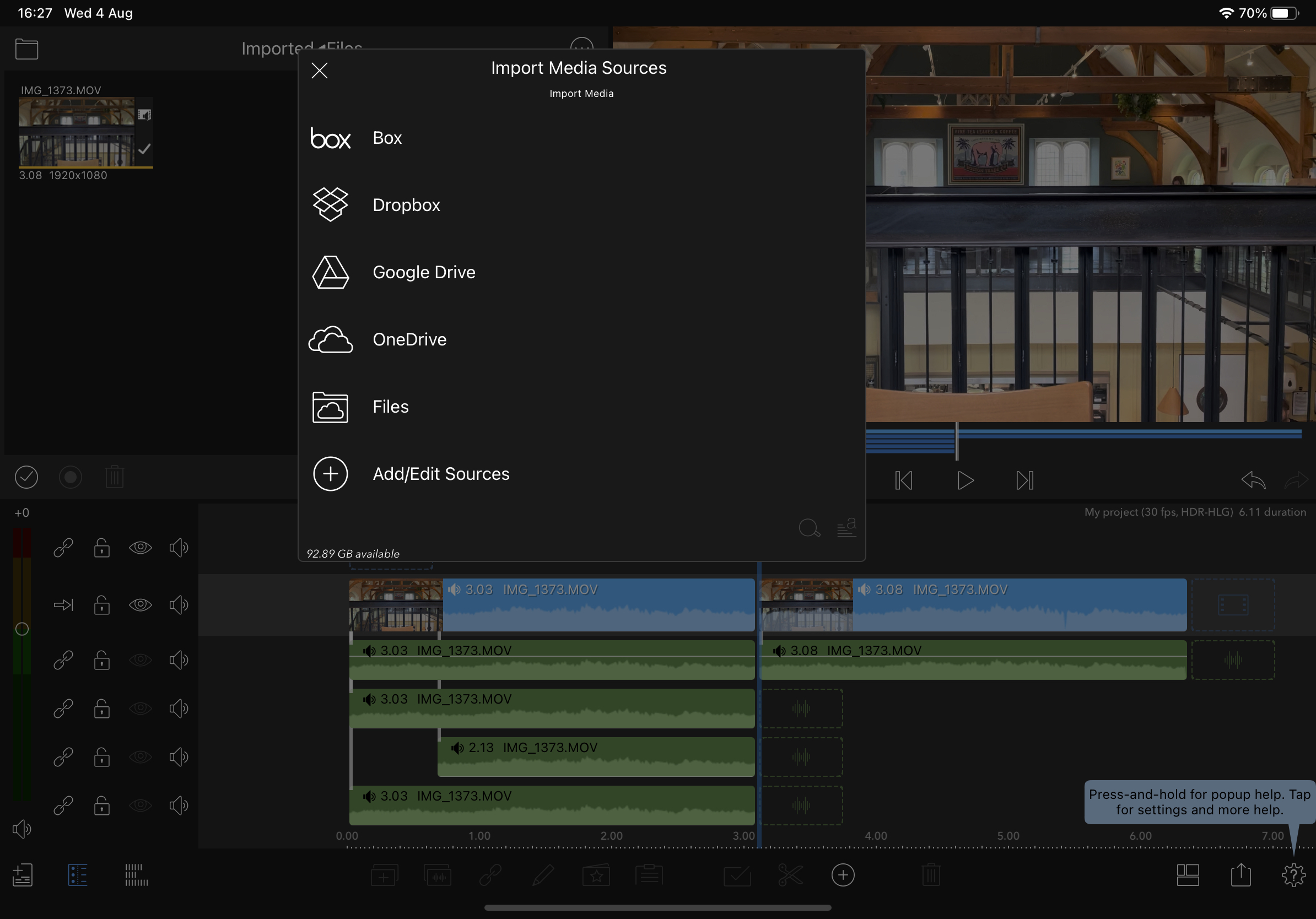Undo the last action
Screen dimensions: 1316x919
coord(1253,480)
